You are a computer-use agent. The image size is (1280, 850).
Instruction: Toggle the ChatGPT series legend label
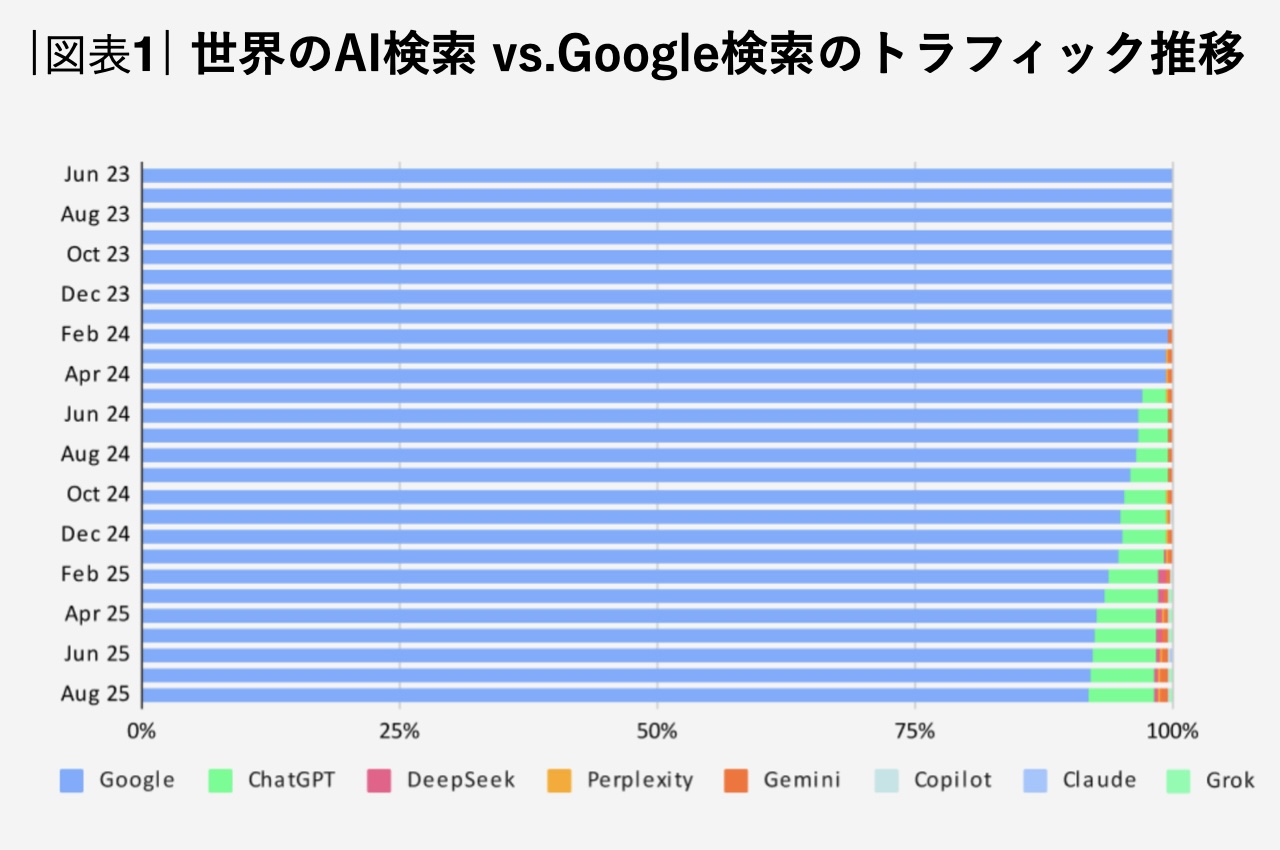(x=292, y=780)
